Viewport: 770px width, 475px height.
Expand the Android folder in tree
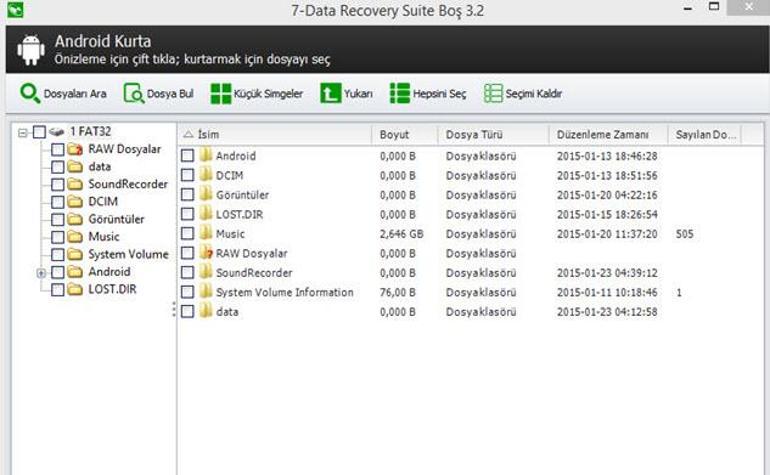coord(41,272)
